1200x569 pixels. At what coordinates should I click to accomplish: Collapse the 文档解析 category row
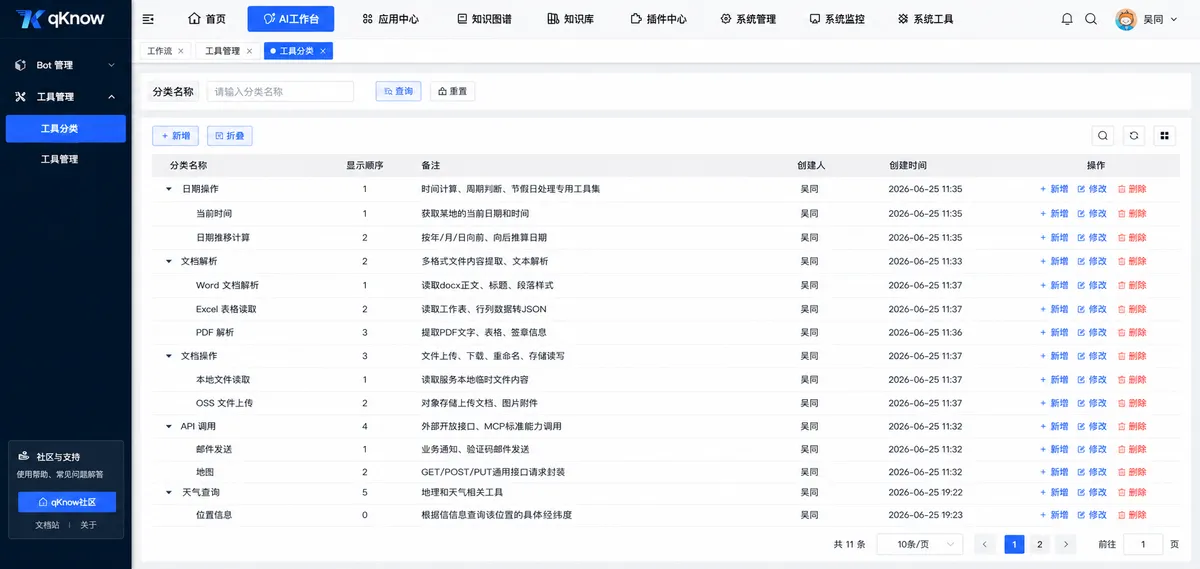(169, 261)
